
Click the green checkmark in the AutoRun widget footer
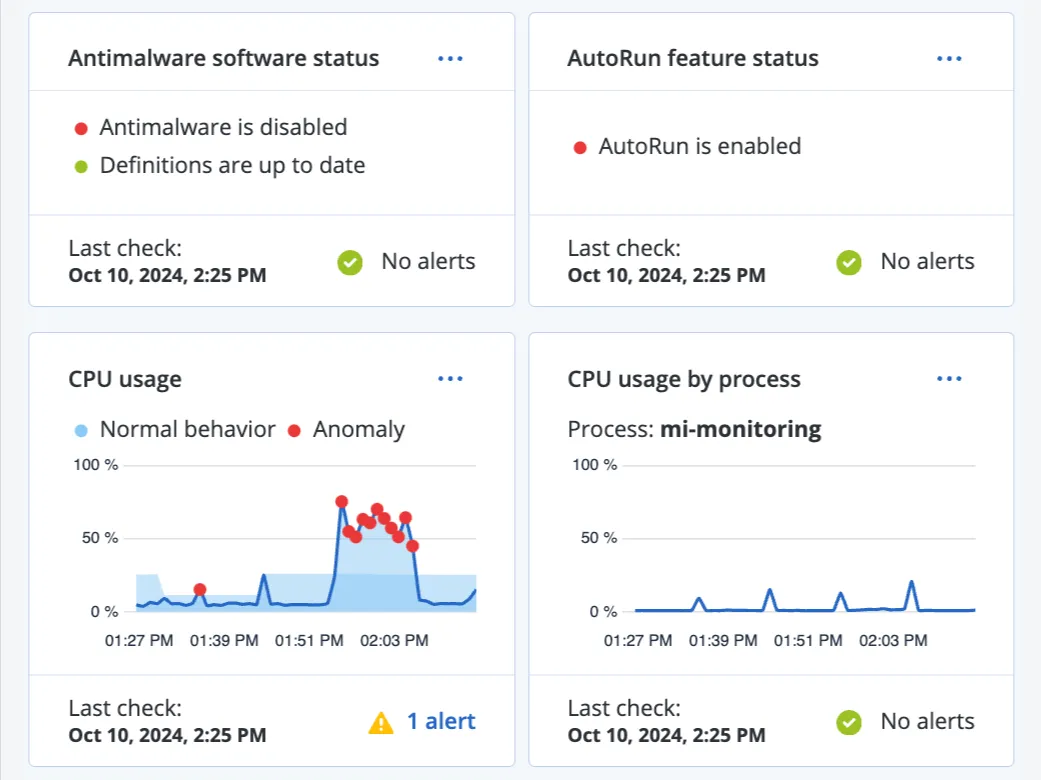click(848, 262)
